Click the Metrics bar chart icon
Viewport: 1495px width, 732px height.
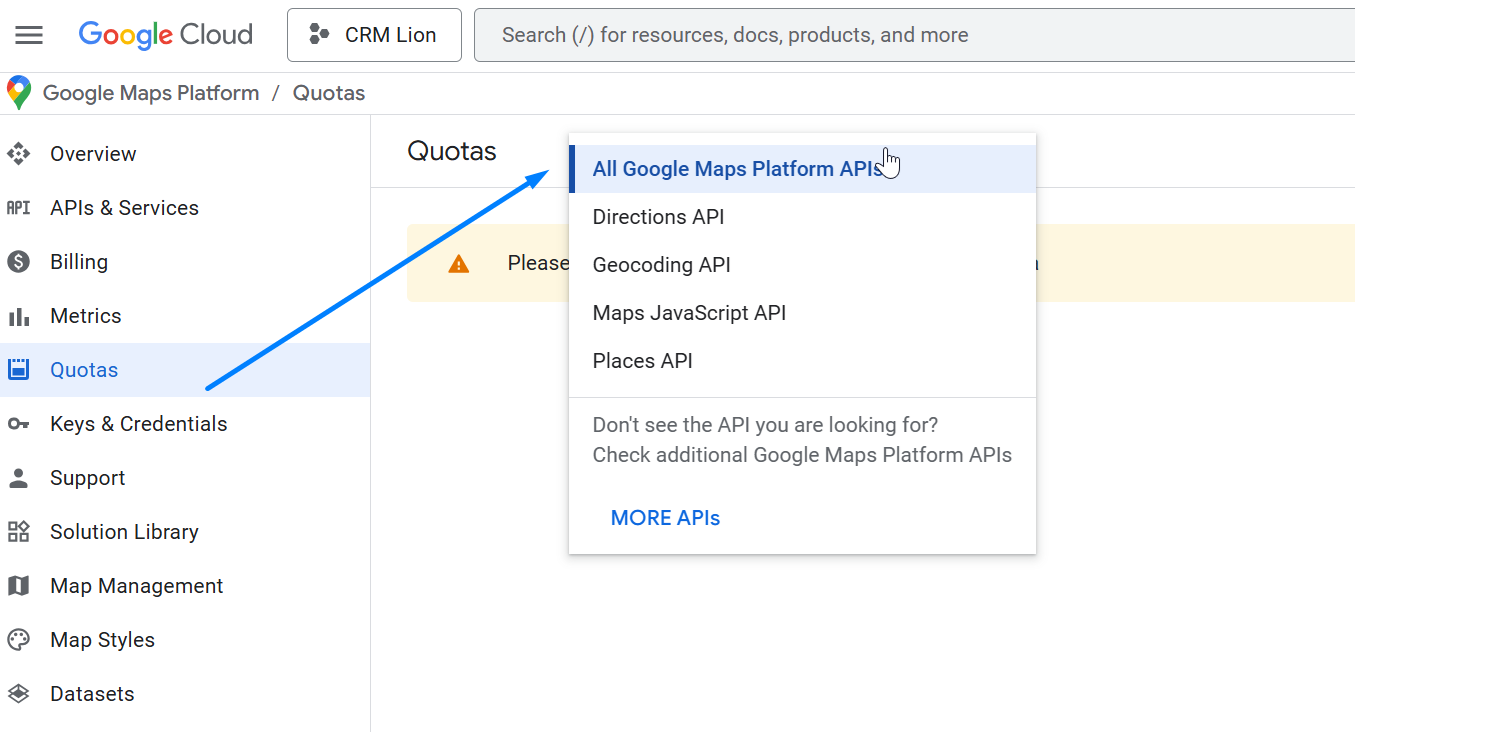(18, 316)
